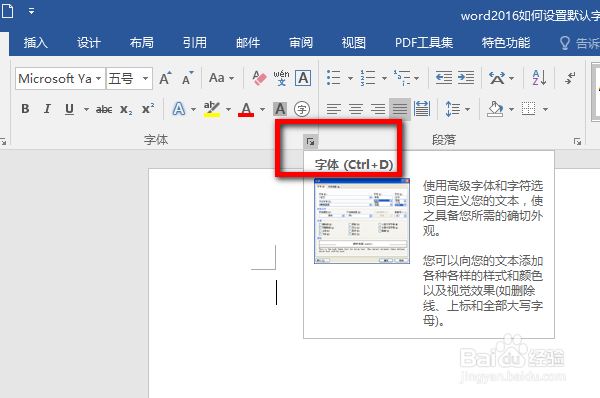Click the Multilevel List icon
The image size is (600, 398).
point(402,78)
